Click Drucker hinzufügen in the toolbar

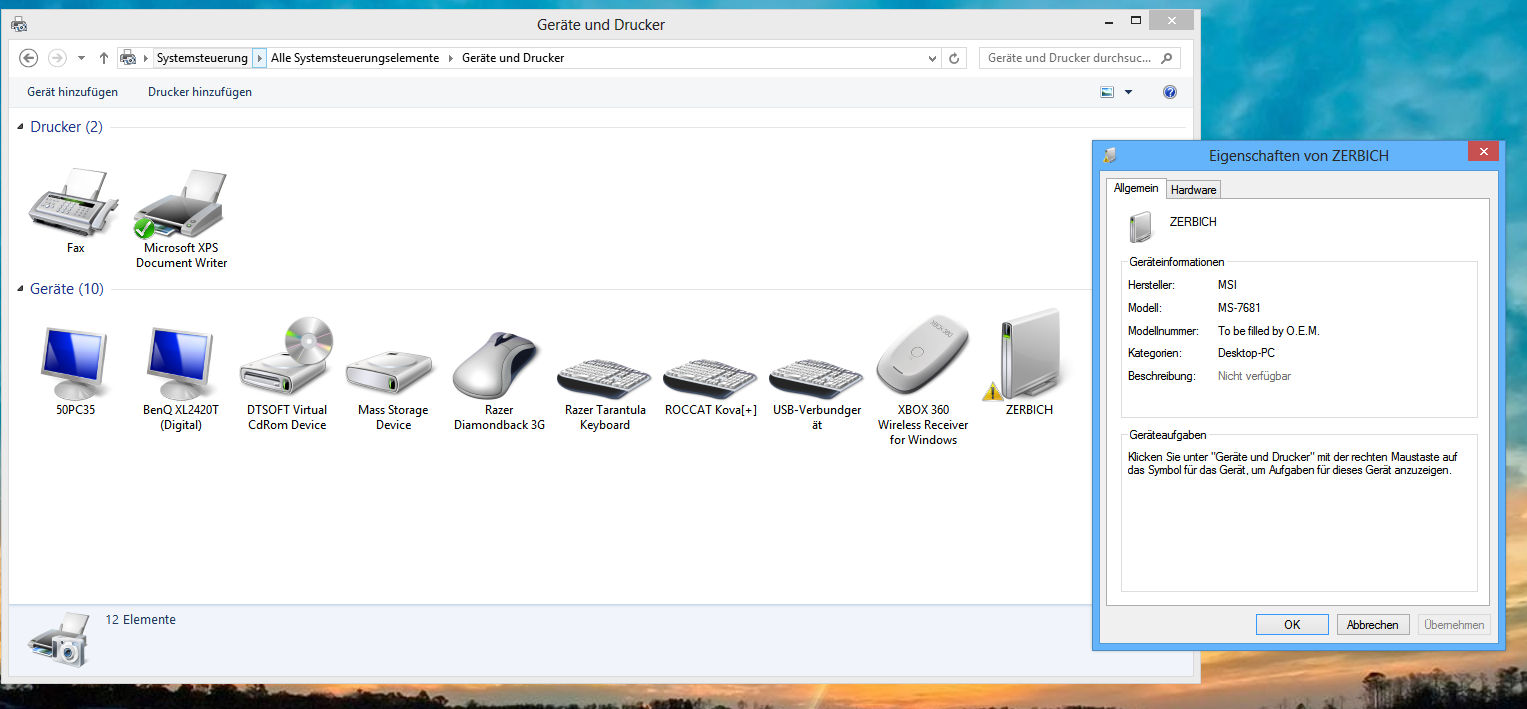click(x=200, y=92)
